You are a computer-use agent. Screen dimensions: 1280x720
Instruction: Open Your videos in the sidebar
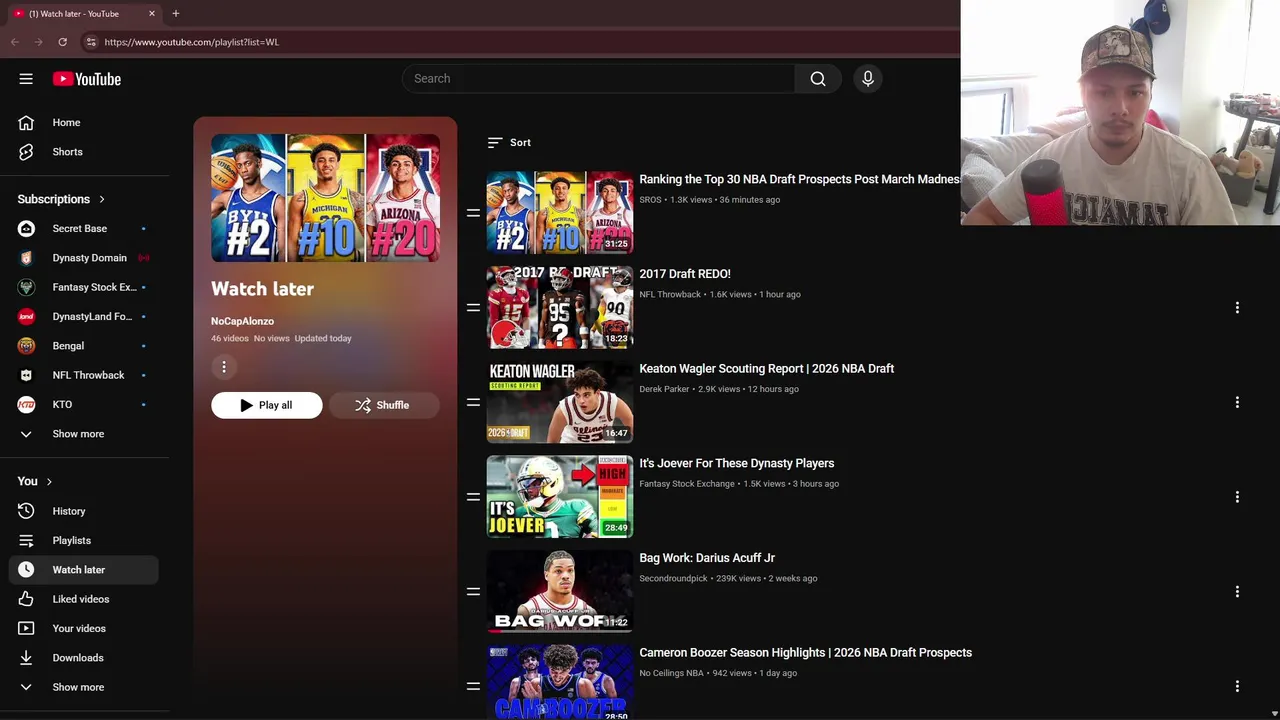click(x=85, y=628)
